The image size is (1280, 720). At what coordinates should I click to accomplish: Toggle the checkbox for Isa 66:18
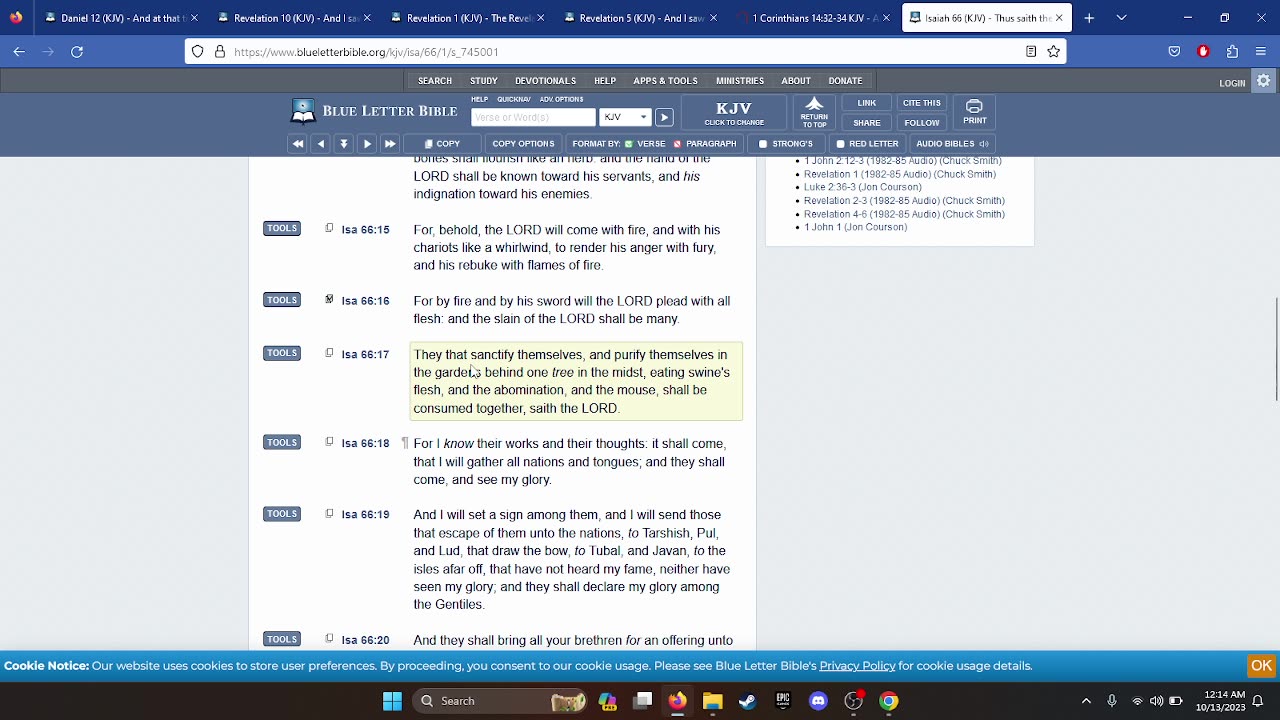click(329, 442)
